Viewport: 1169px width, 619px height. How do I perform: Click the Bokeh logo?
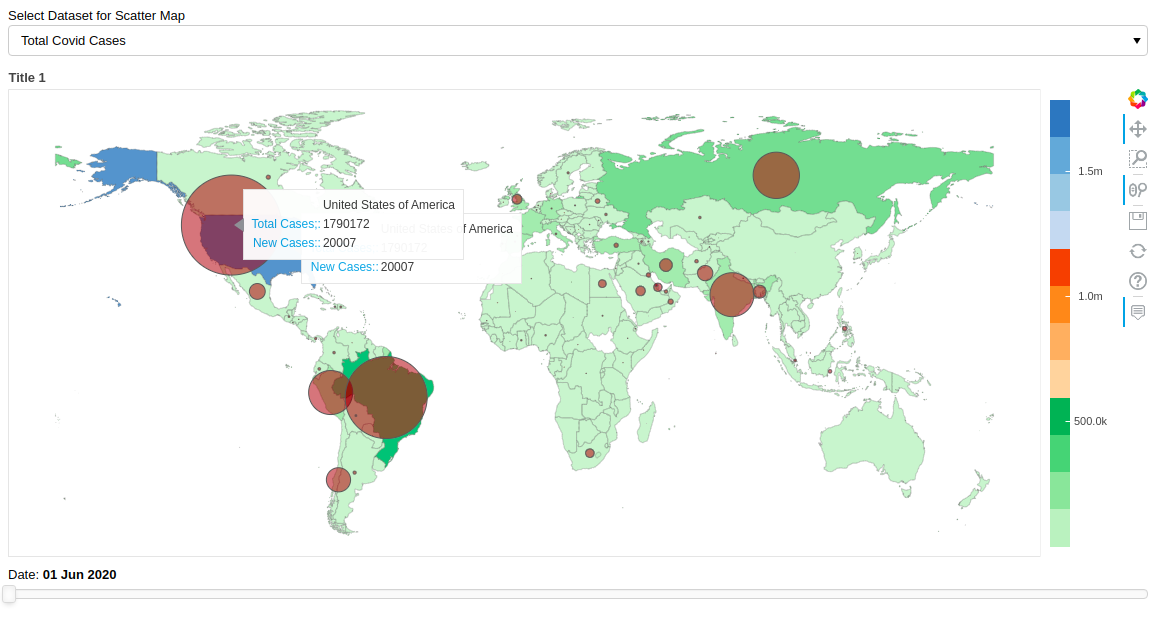[1137, 98]
